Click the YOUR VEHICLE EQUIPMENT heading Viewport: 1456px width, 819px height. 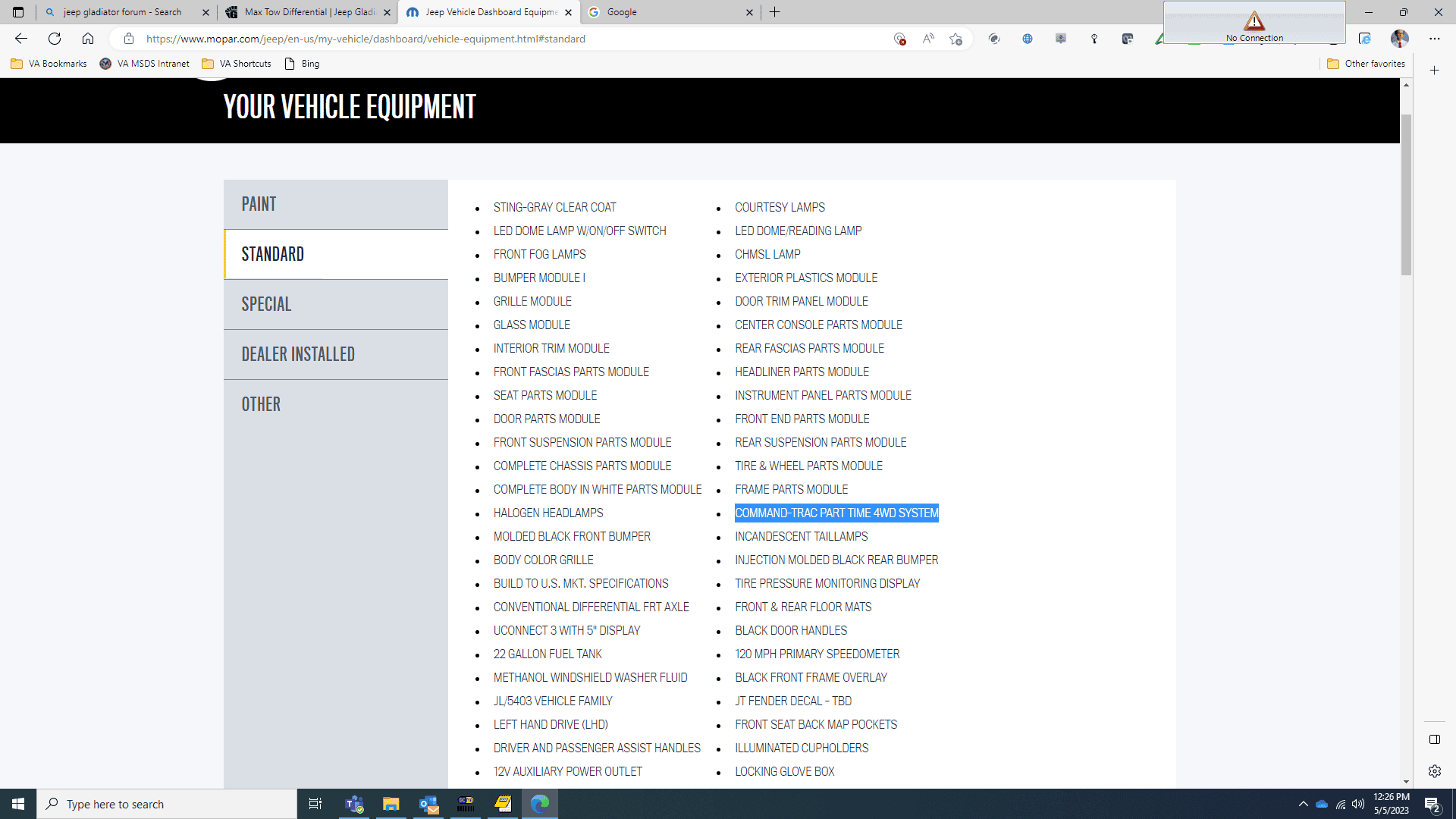click(350, 107)
